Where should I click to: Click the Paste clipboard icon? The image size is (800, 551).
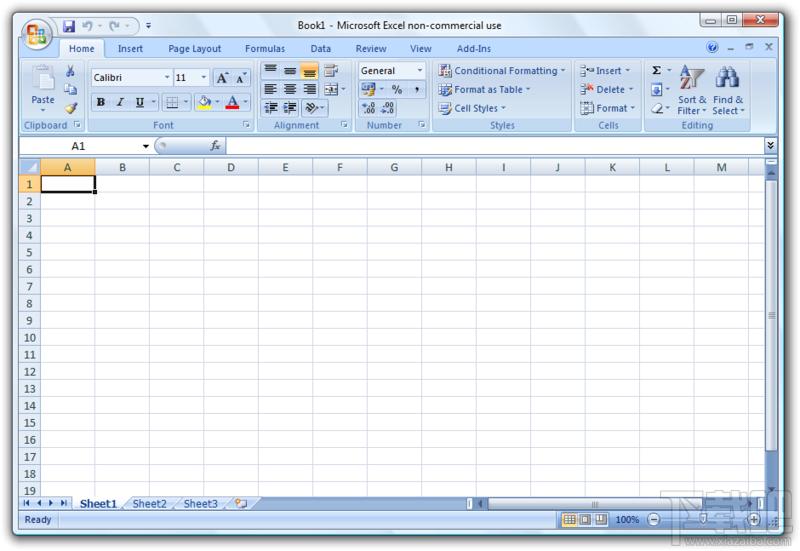coord(43,78)
